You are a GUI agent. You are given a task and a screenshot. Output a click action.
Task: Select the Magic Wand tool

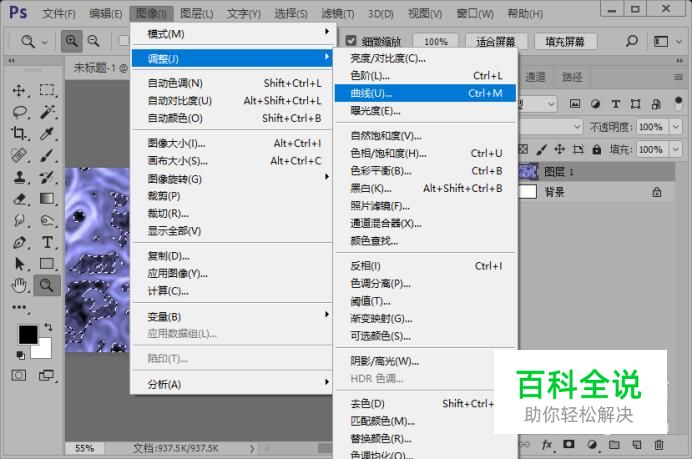tap(47, 112)
